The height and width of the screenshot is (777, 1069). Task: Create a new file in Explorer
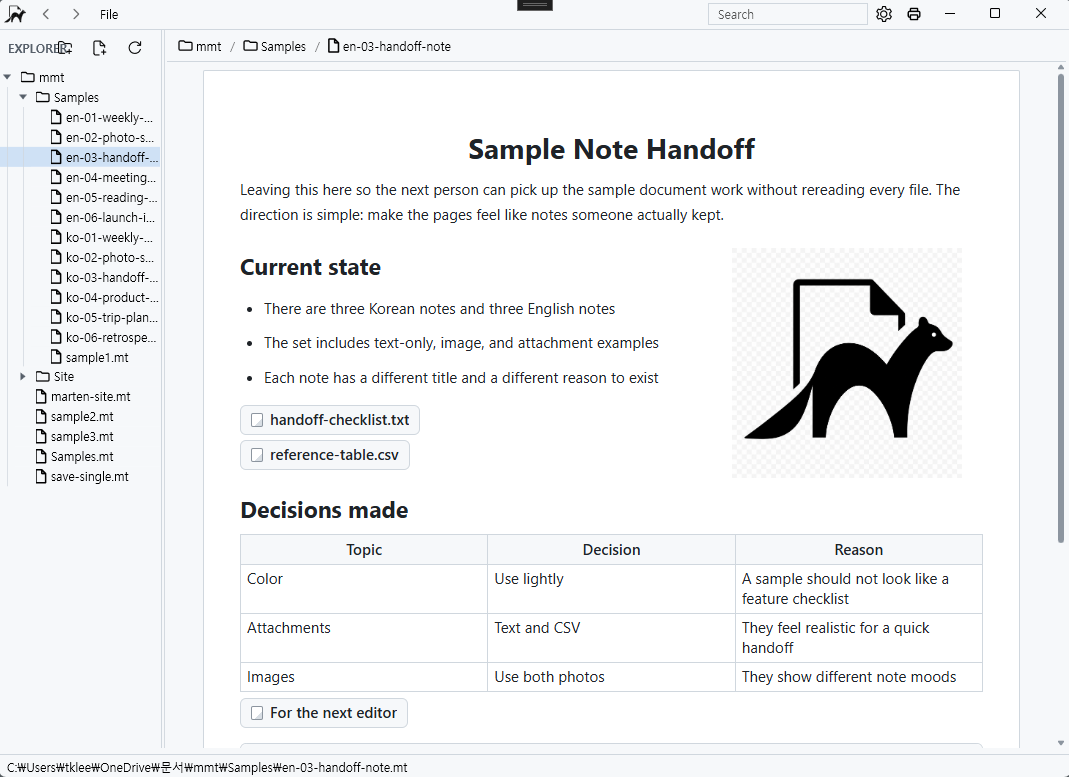click(x=100, y=48)
